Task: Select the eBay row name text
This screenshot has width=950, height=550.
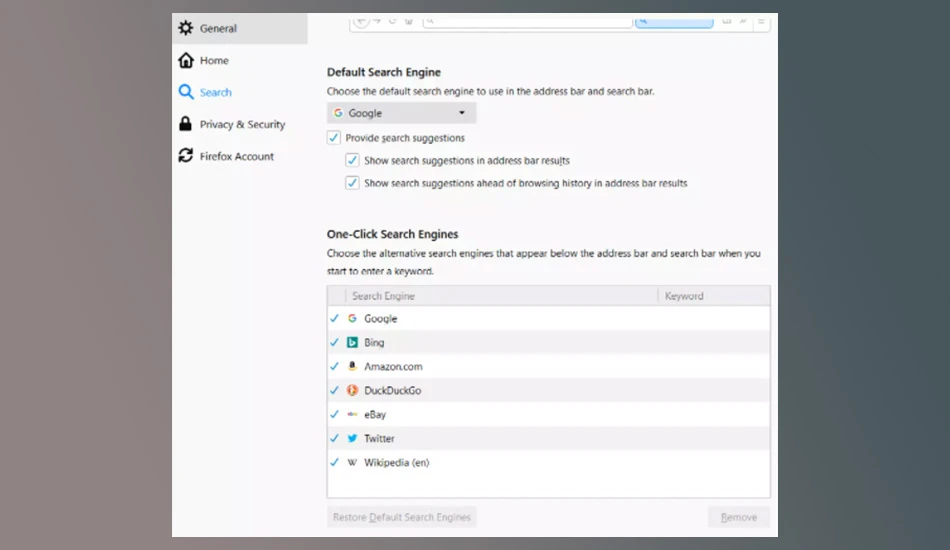Action: pyautogui.click(x=375, y=414)
